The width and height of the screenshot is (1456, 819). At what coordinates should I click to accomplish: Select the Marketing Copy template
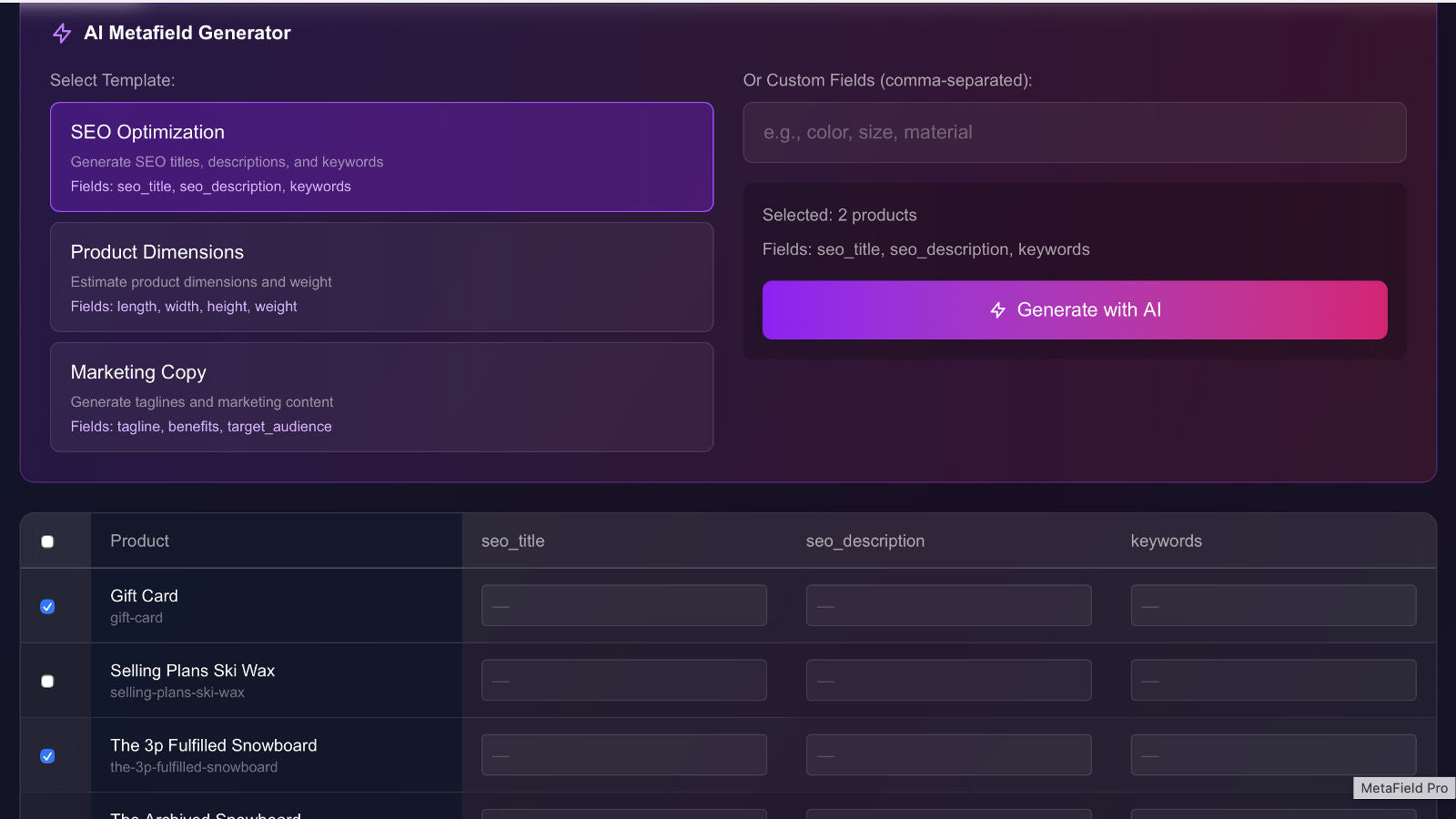click(382, 397)
